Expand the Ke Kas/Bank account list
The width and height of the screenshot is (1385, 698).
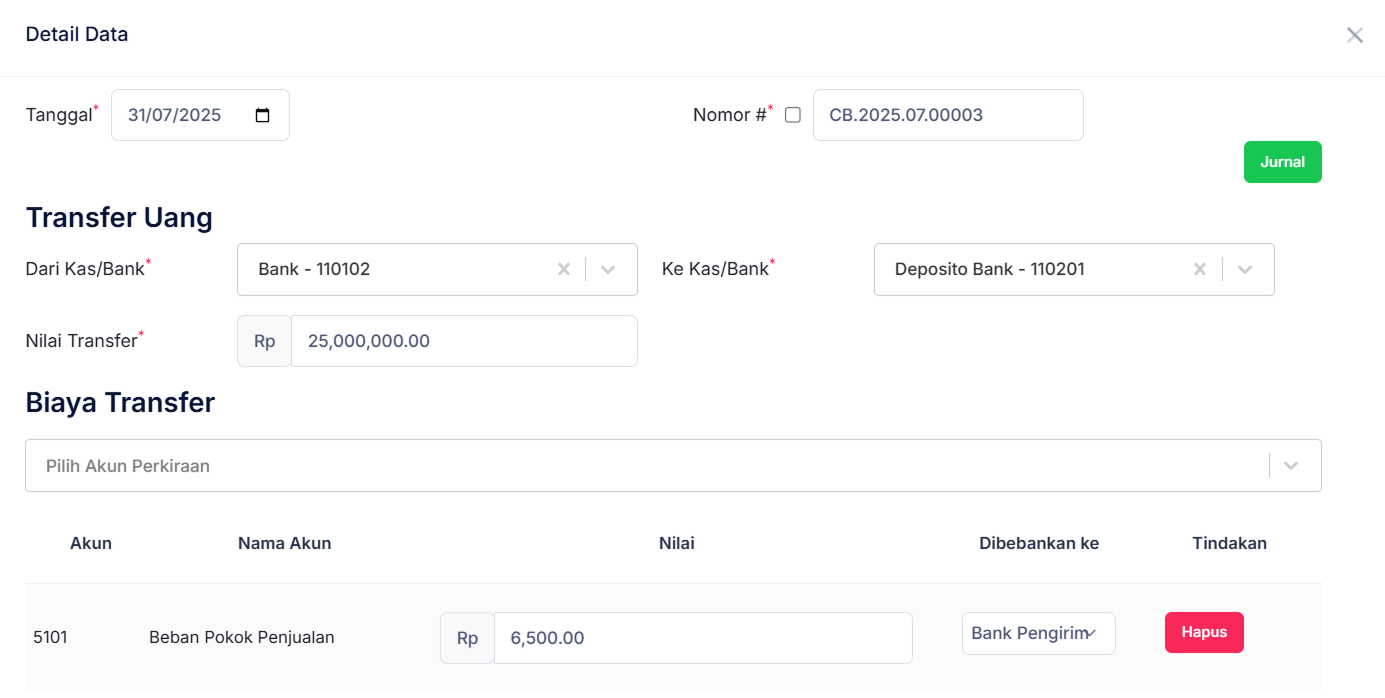point(1245,268)
